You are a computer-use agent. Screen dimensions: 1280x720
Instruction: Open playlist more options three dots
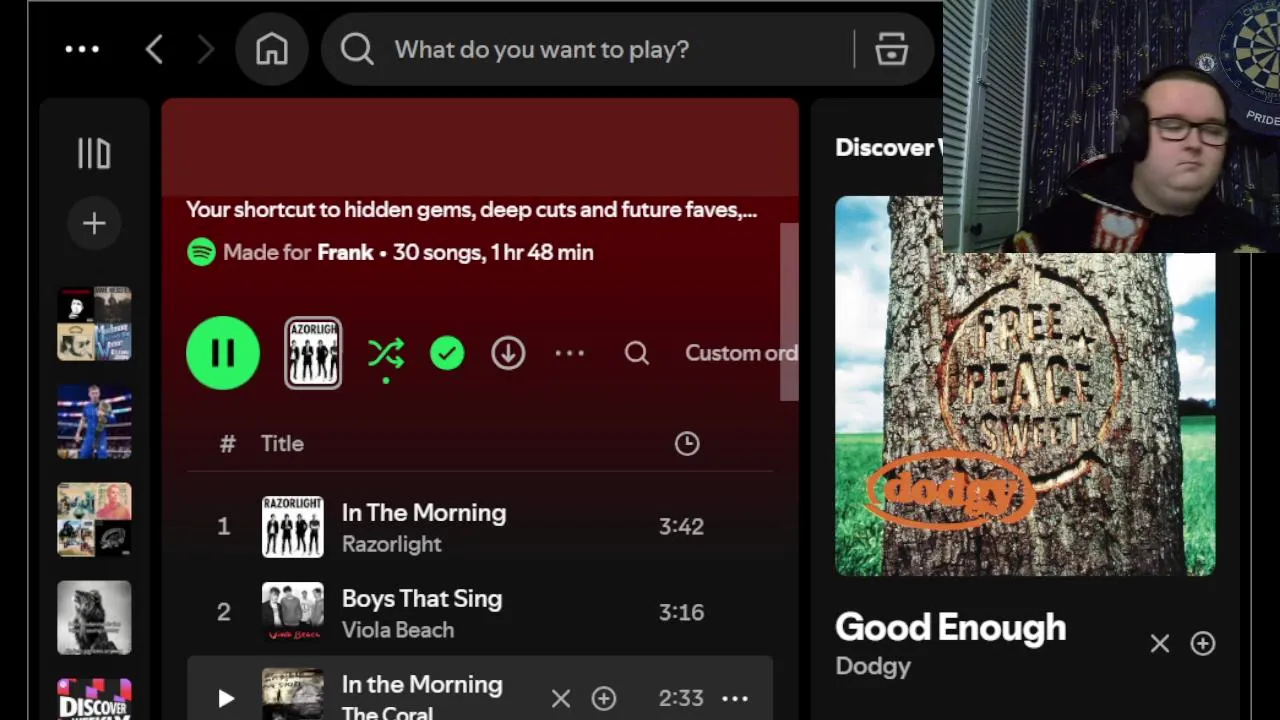click(570, 353)
